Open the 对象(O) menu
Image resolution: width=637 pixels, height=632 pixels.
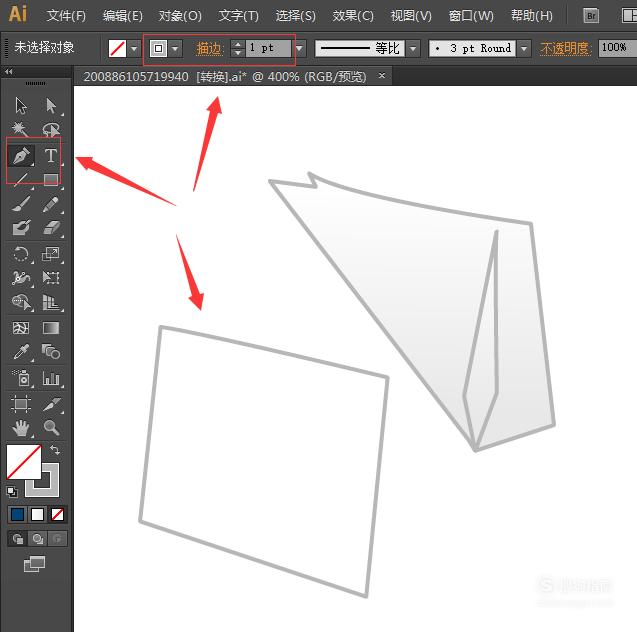180,16
